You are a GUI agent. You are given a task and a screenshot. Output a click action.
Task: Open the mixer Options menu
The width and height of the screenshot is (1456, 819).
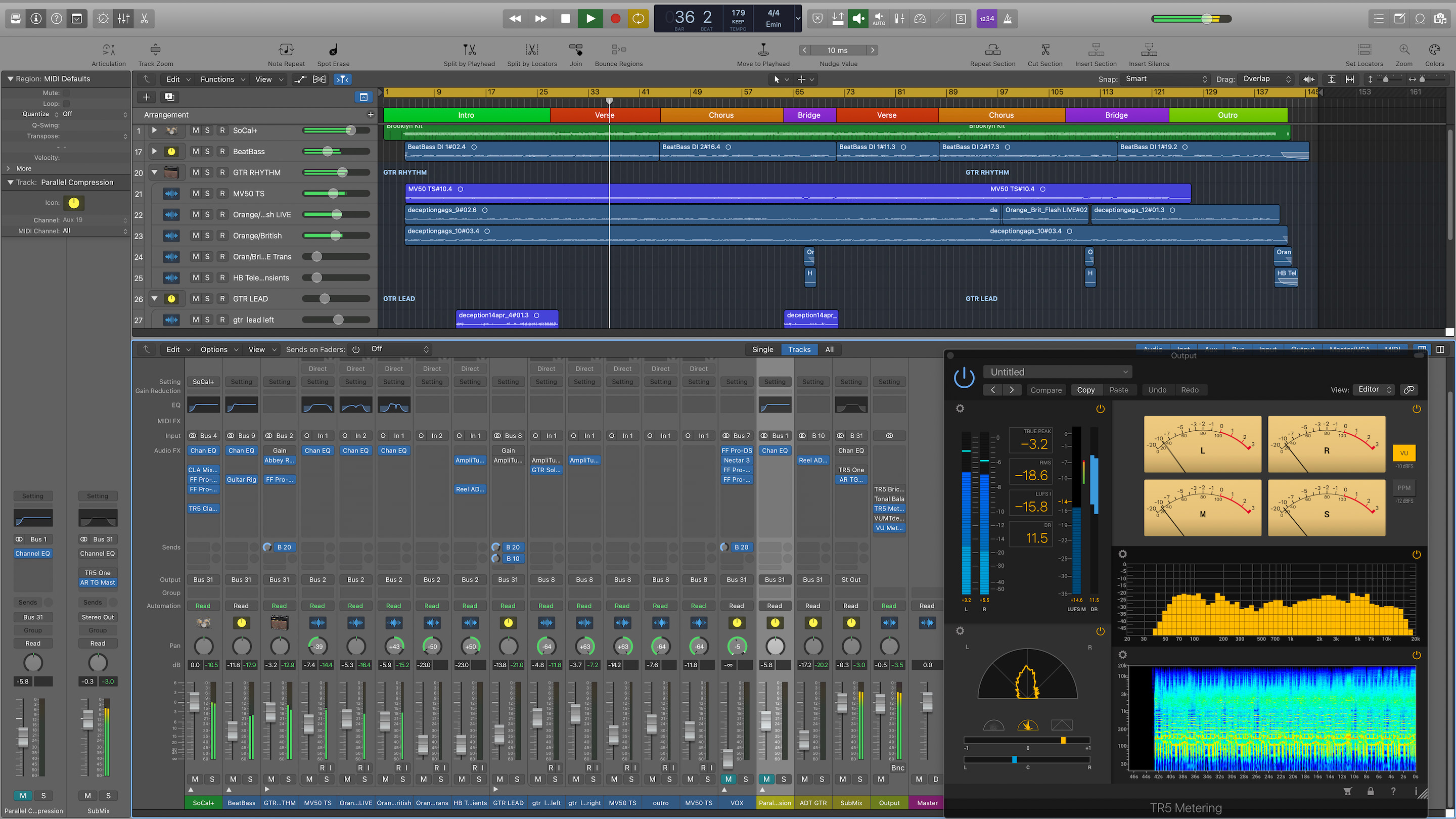click(x=219, y=349)
